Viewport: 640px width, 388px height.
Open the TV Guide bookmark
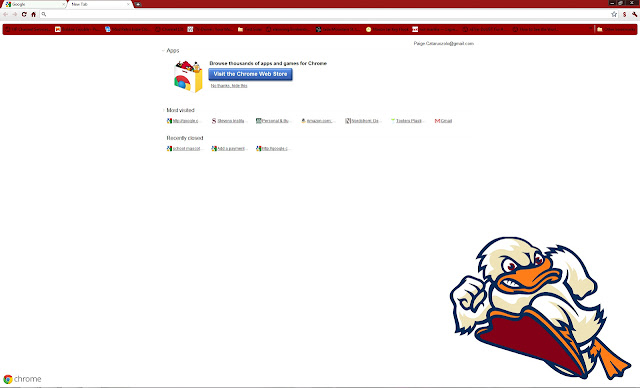[210, 29]
